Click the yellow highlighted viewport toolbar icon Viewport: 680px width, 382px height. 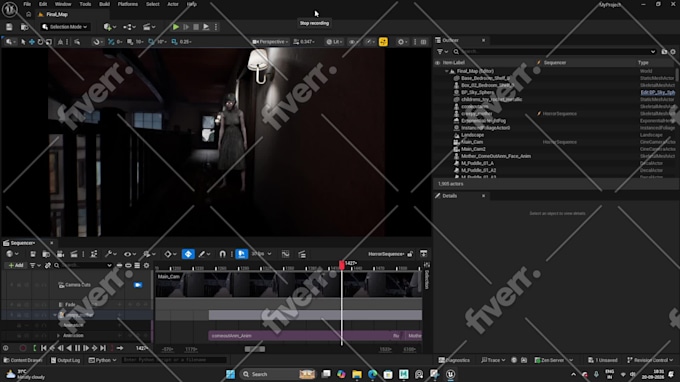tap(383, 42)
